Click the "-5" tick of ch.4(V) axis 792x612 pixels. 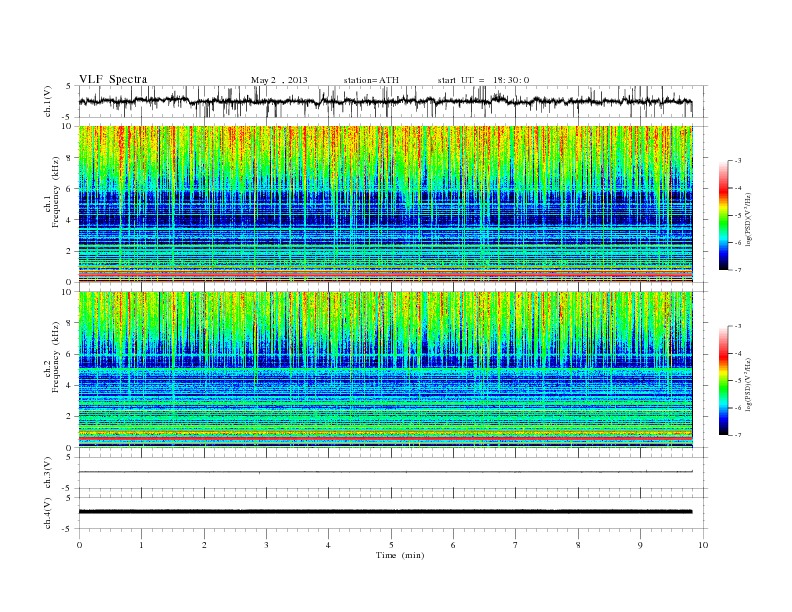tap(67, 529)
